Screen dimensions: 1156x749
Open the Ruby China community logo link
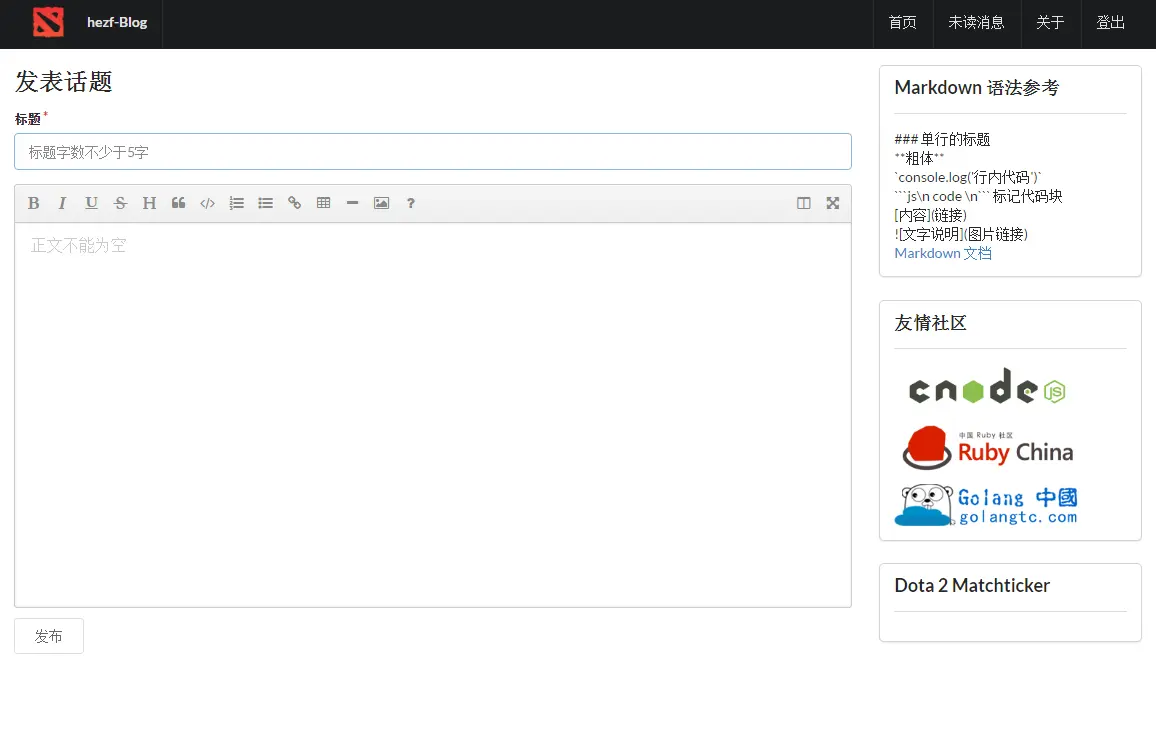[x=988, y=447]
